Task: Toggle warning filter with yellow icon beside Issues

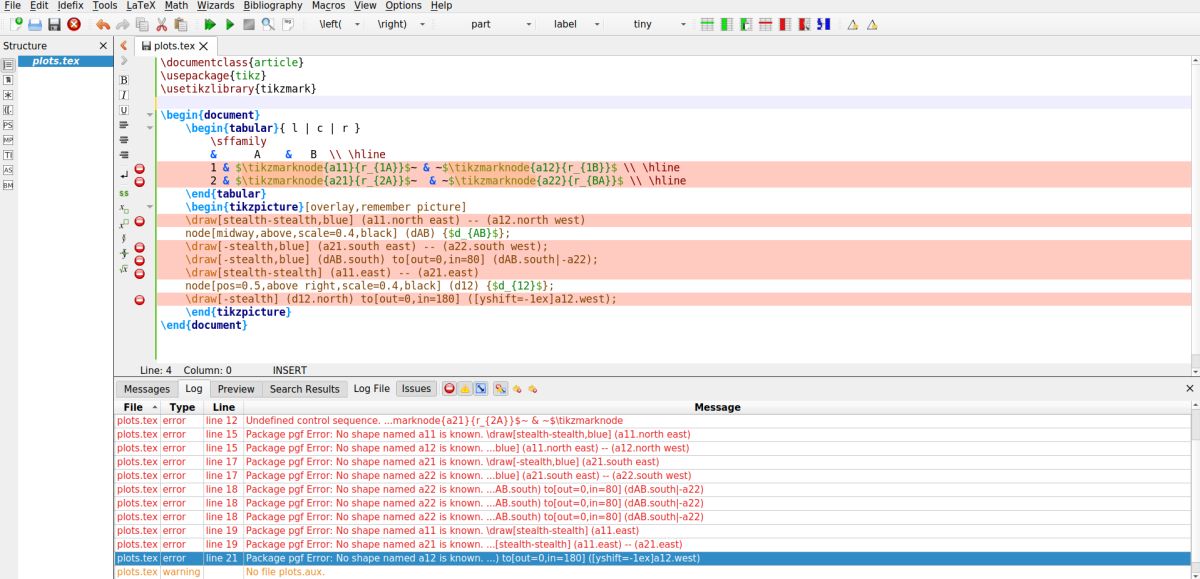Action: click(x=465, y=389)
